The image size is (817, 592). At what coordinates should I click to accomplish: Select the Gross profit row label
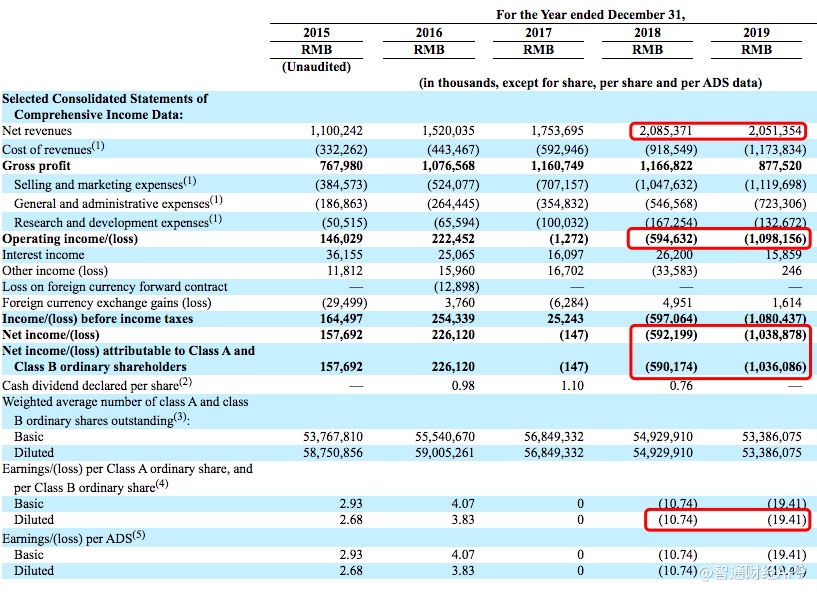[x=36, y=166]
